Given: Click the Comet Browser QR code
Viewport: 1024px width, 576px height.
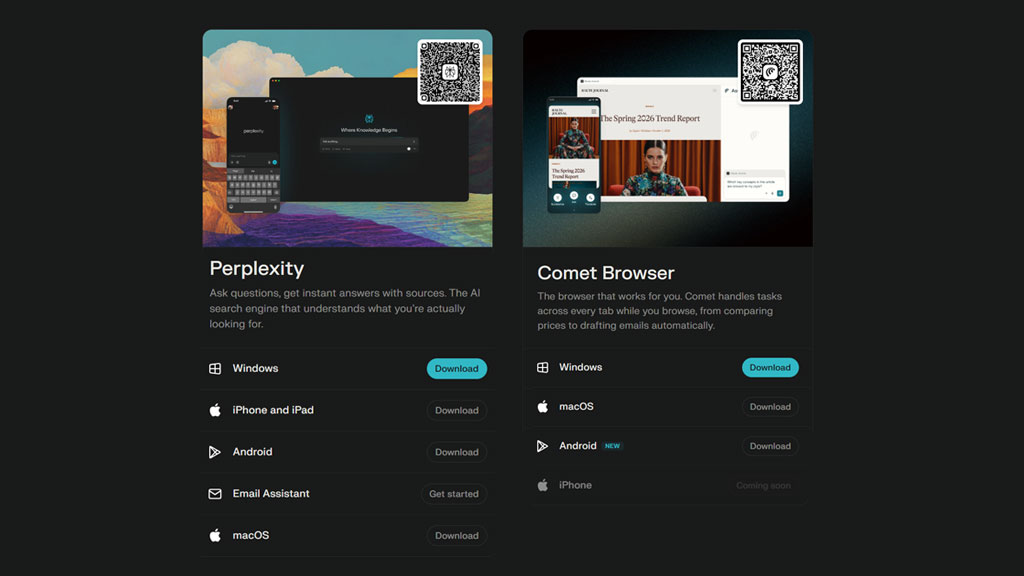Looking at the screenshot, I should [x=770, y=72].
